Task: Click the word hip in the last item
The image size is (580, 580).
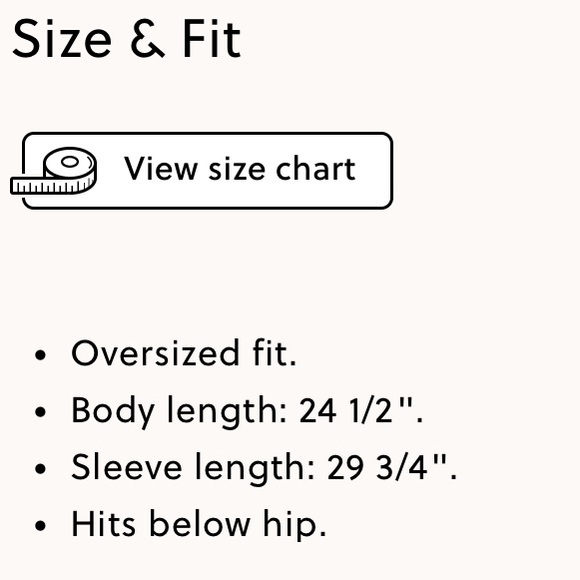Action: [x=295, y=525]
